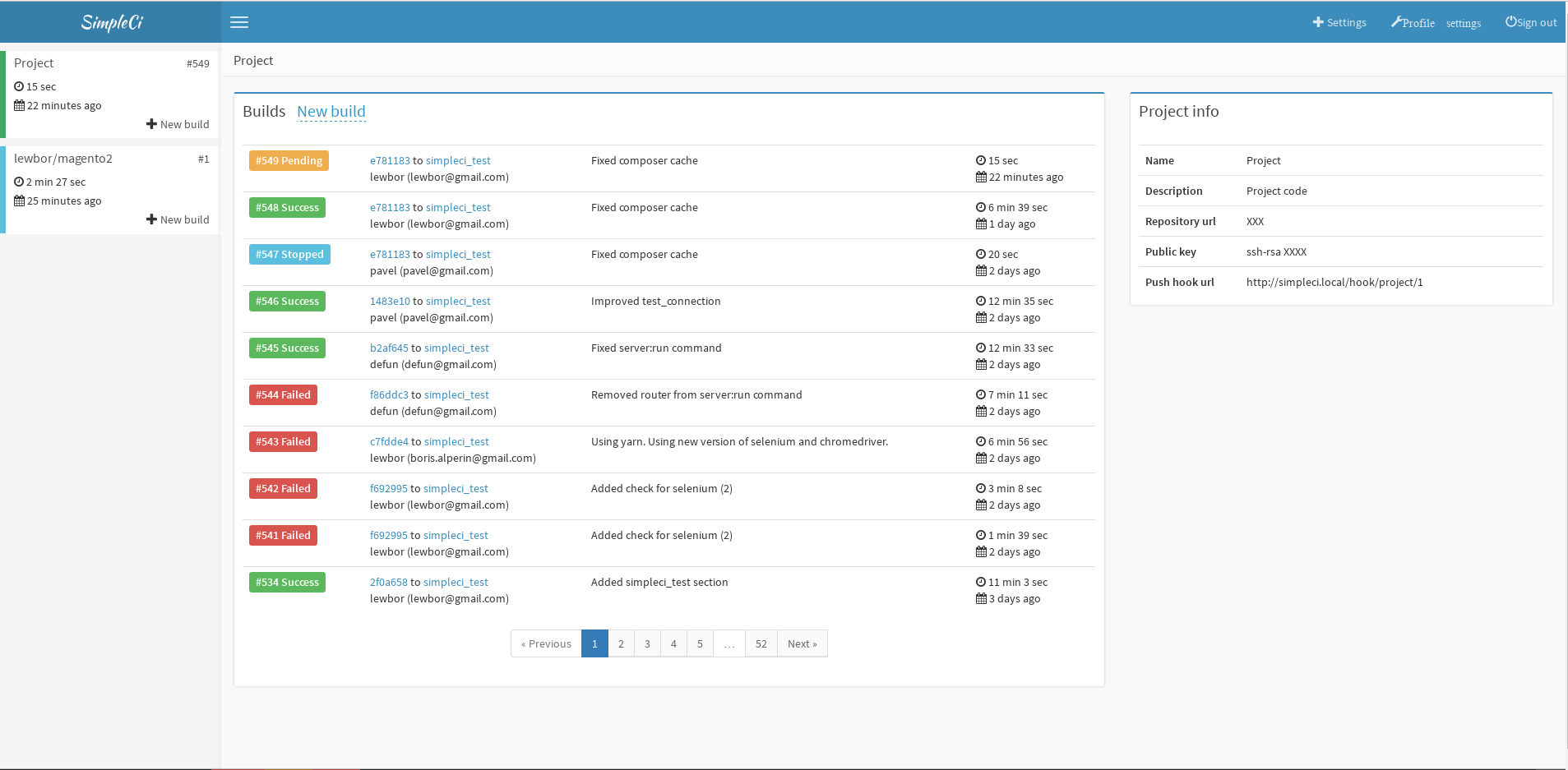Screen dimensions: 1568x770
Task: Sign out from the top bar
Action: [1531, 22]
